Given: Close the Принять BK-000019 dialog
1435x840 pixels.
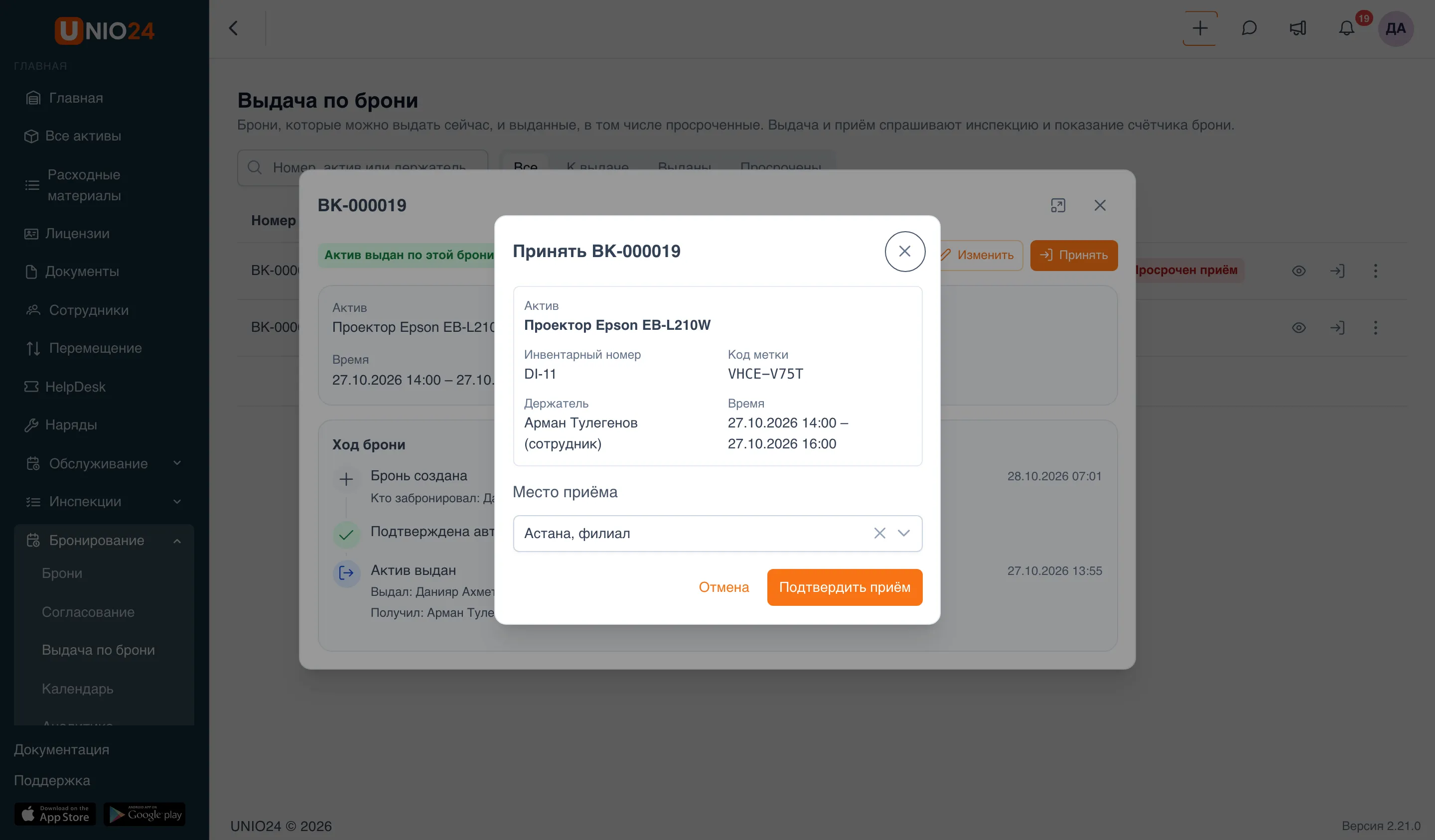Looking at the screenshot, I should 904,251.
